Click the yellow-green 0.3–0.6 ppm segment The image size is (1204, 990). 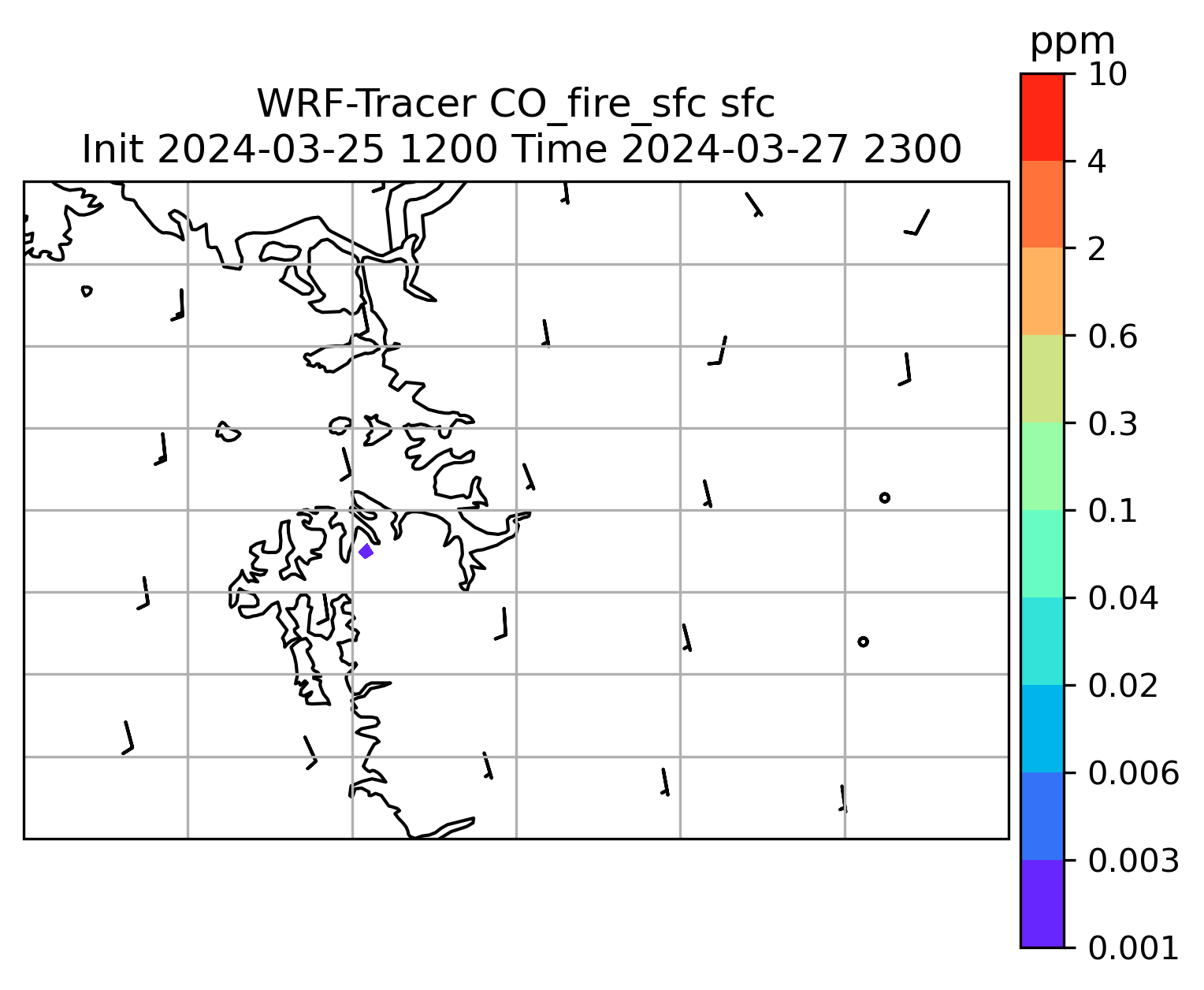click(1042, 379)
